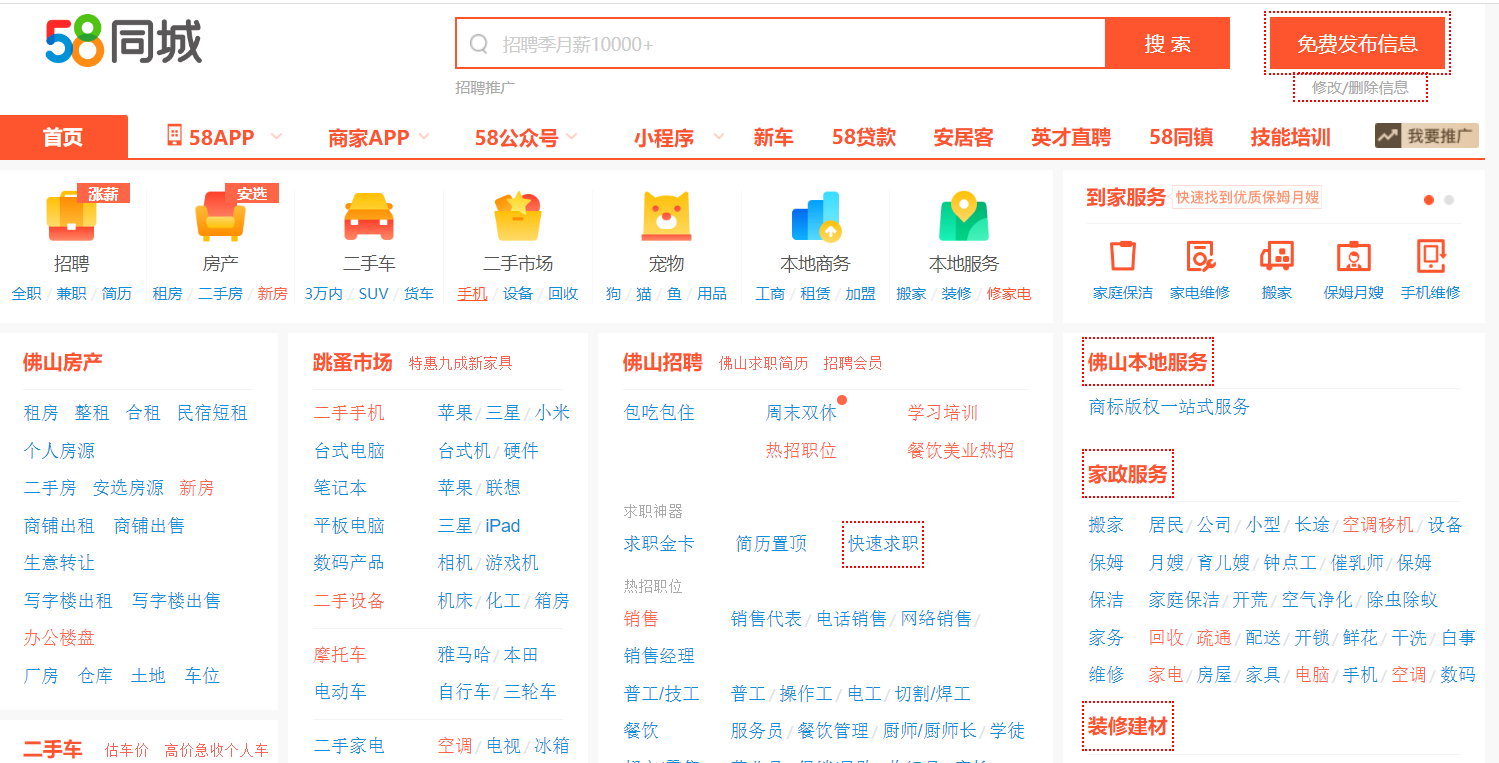
Task: Select the 家庭保洁 service icon
Action: tap(1123, 257)
